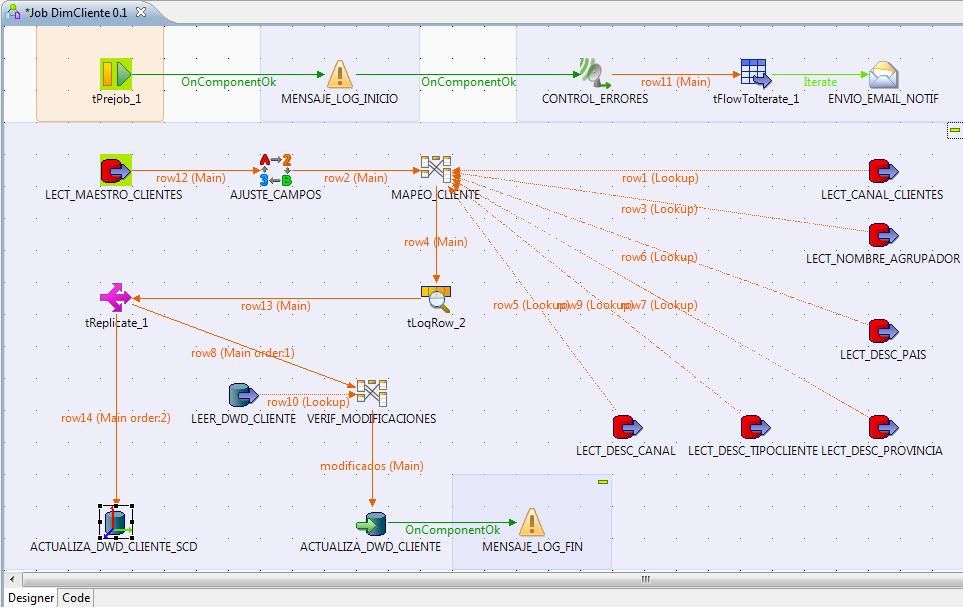The height and width of the screenshot is (613, 963).
Task: Select the Job DimCliente 0.1 editor tab
Action: click(77, 12)
